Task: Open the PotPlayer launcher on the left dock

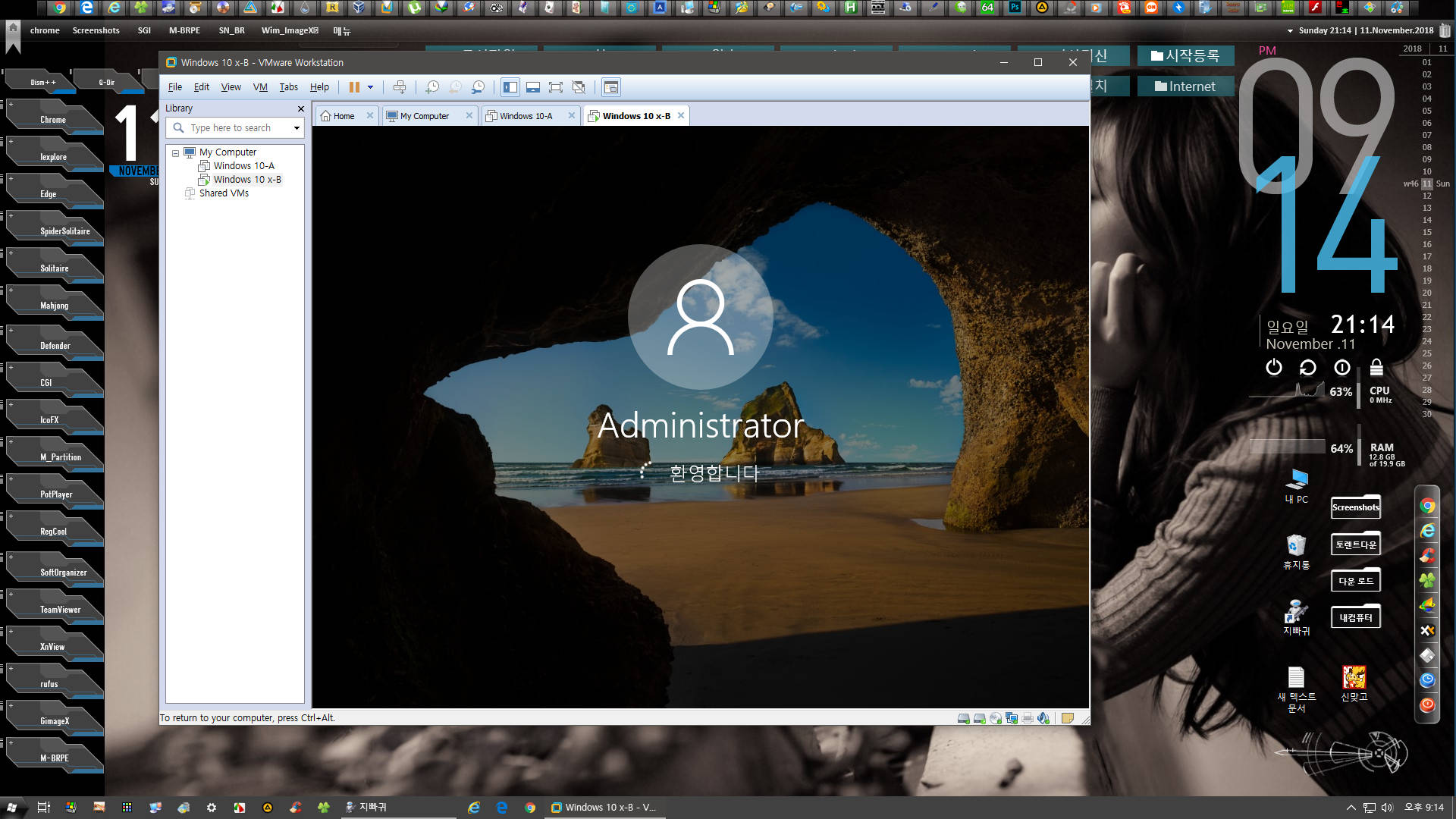Action: point(56,494)
